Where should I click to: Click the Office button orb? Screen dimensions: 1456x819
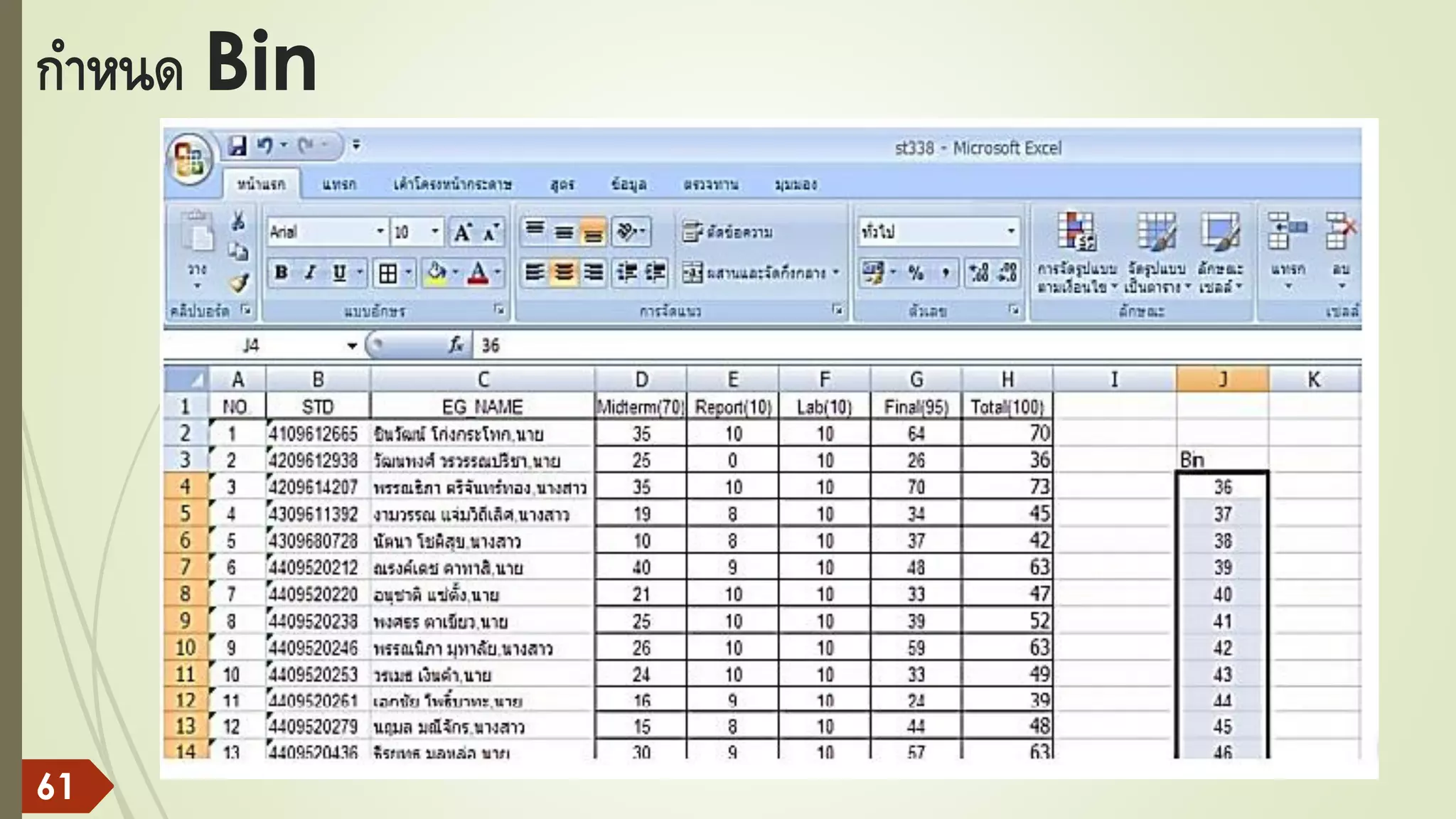coord(190,159)
